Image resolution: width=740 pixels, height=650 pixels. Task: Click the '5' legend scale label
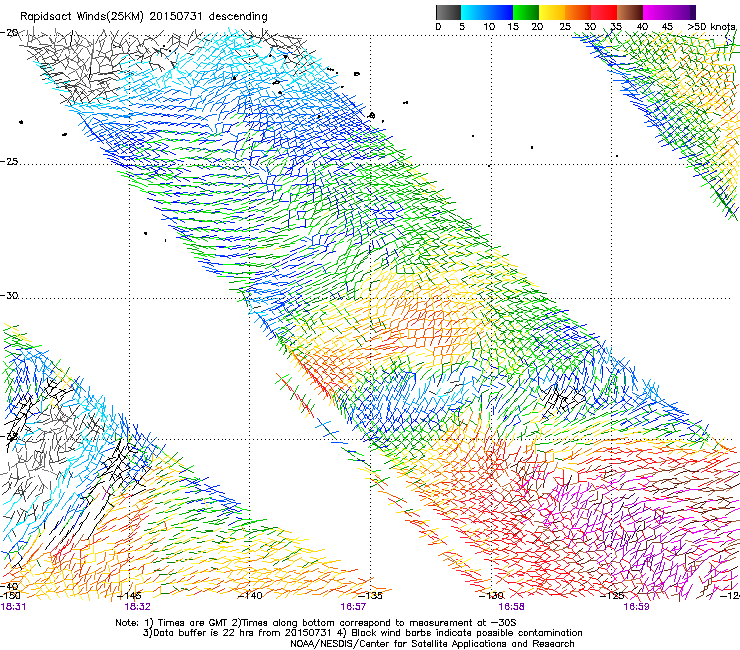click(462, 27)
